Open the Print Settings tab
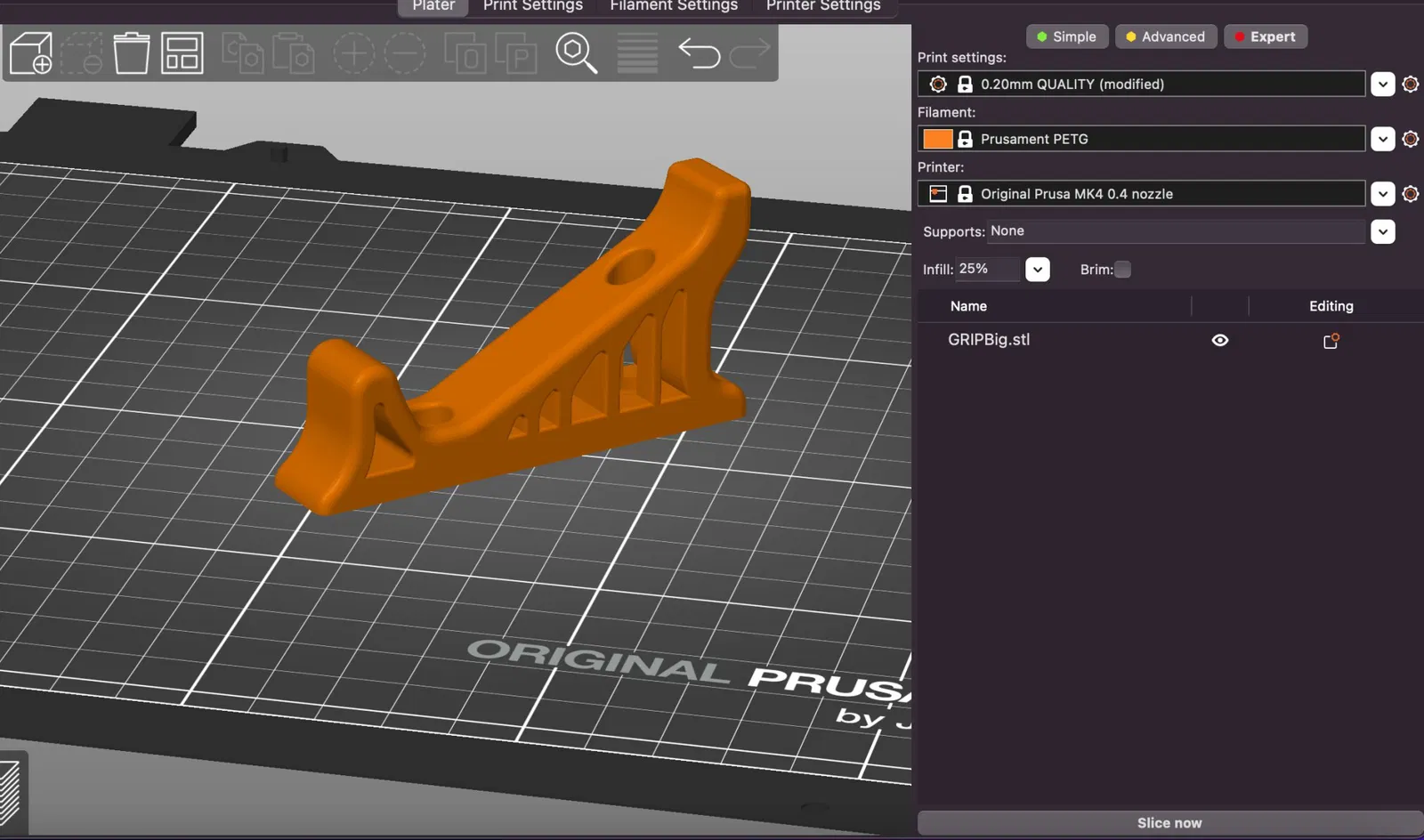 point(533,6)
